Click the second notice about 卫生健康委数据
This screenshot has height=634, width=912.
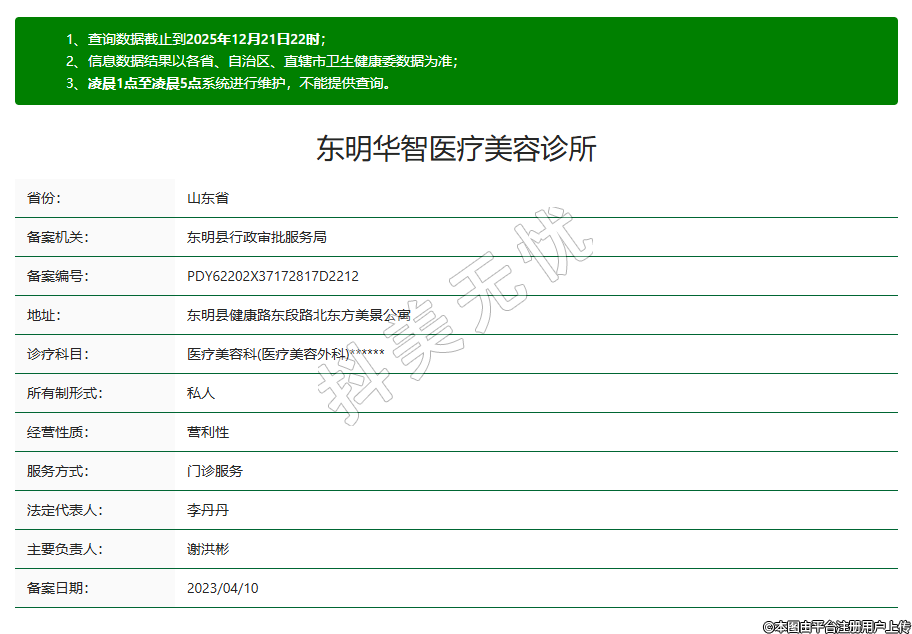272,61
